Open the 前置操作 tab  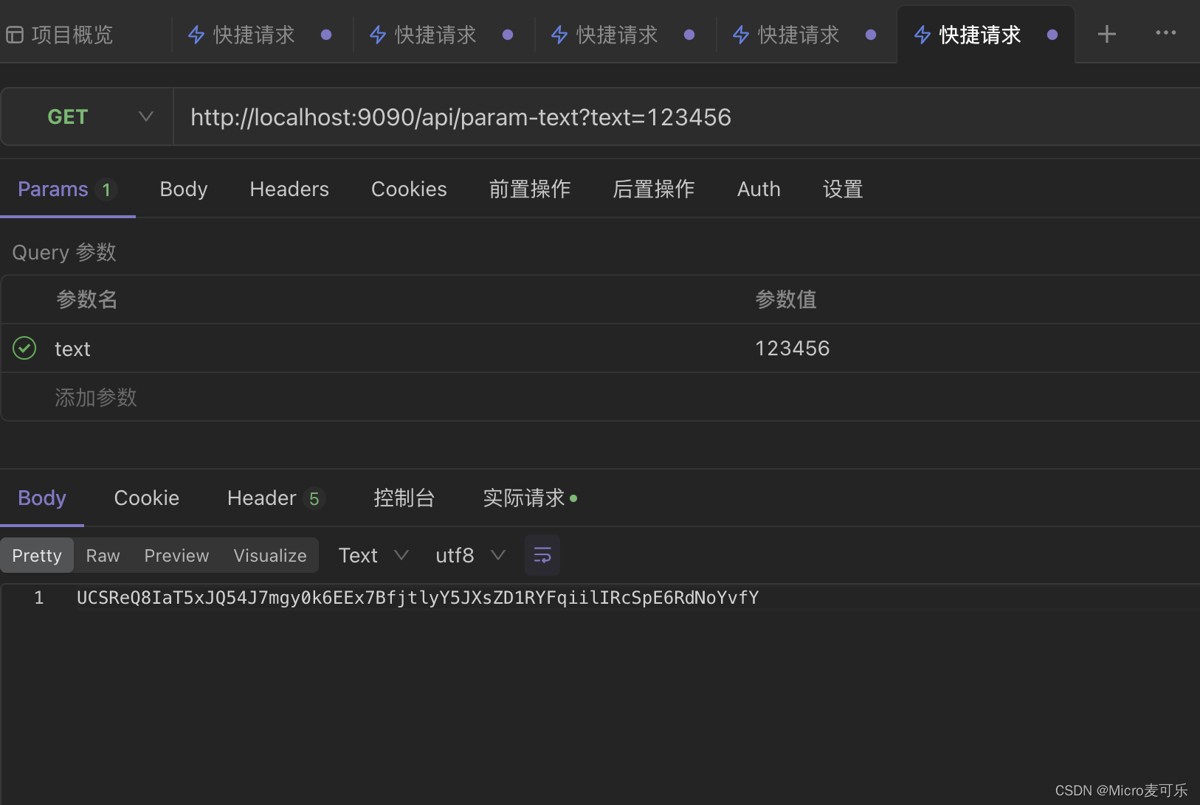click(x=530, y=189)
